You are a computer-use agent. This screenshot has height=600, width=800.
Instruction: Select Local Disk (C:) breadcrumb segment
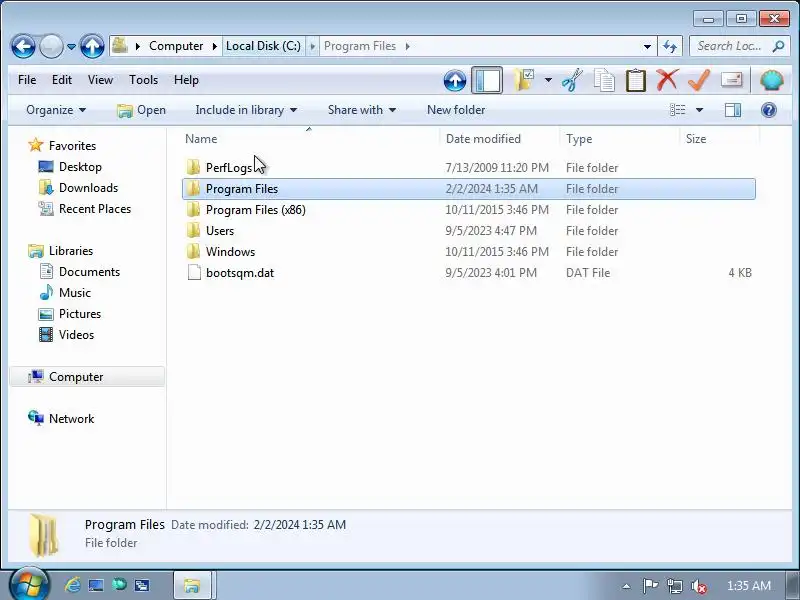263,46
